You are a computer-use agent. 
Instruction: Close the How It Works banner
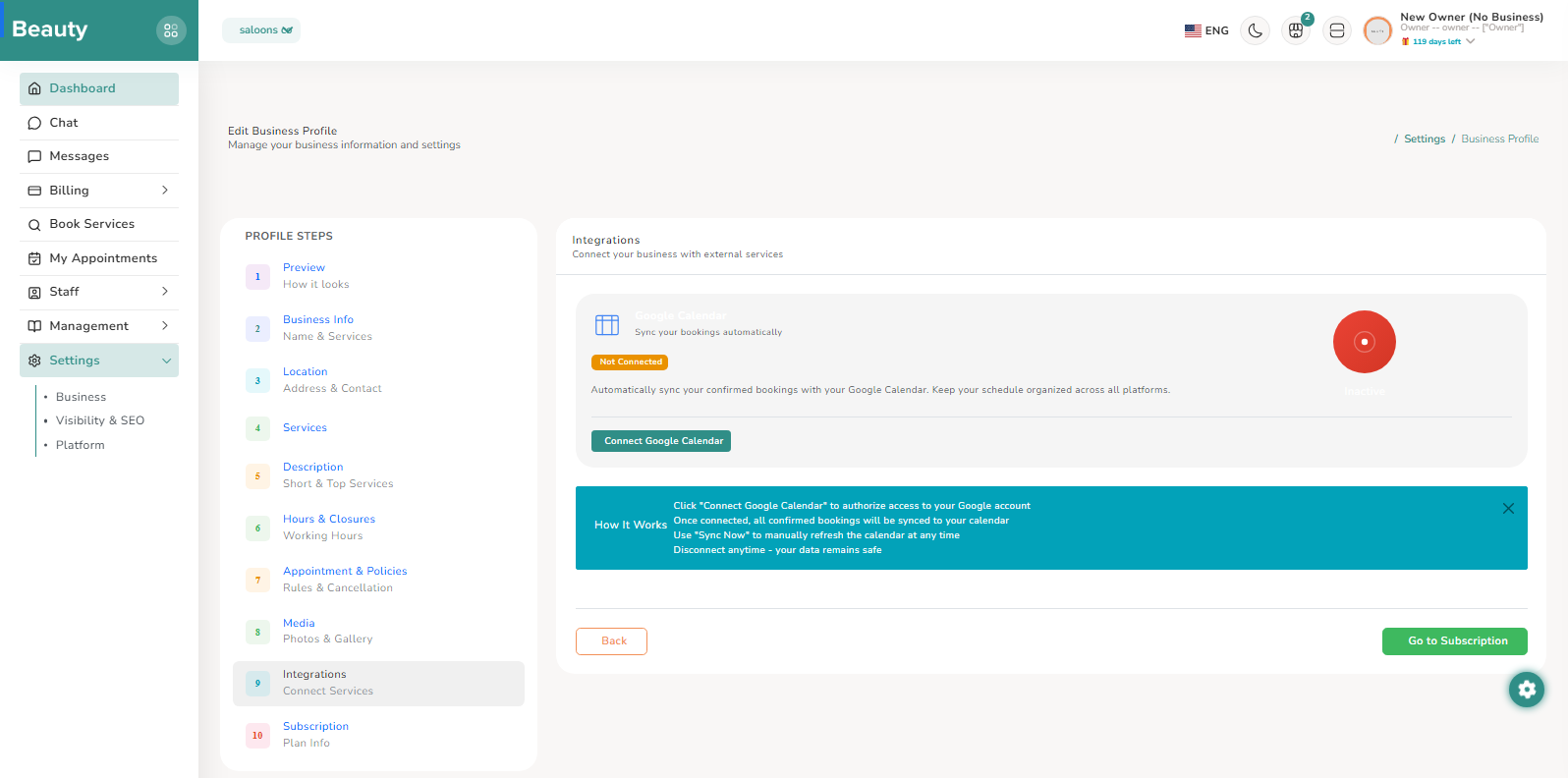pyautogui.click(x=1508, y=509)
